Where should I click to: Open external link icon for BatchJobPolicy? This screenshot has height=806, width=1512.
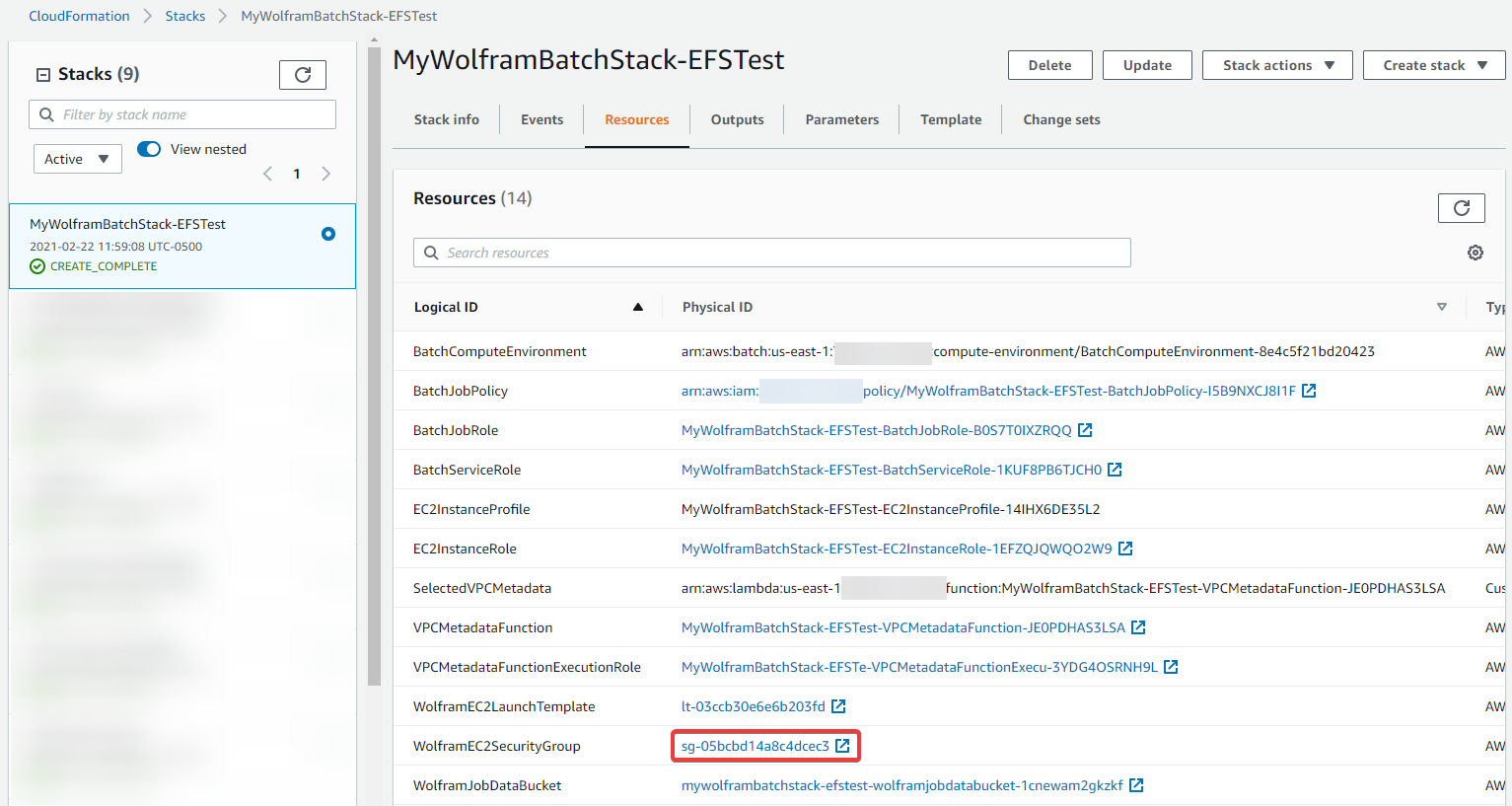pos(1309,391)
